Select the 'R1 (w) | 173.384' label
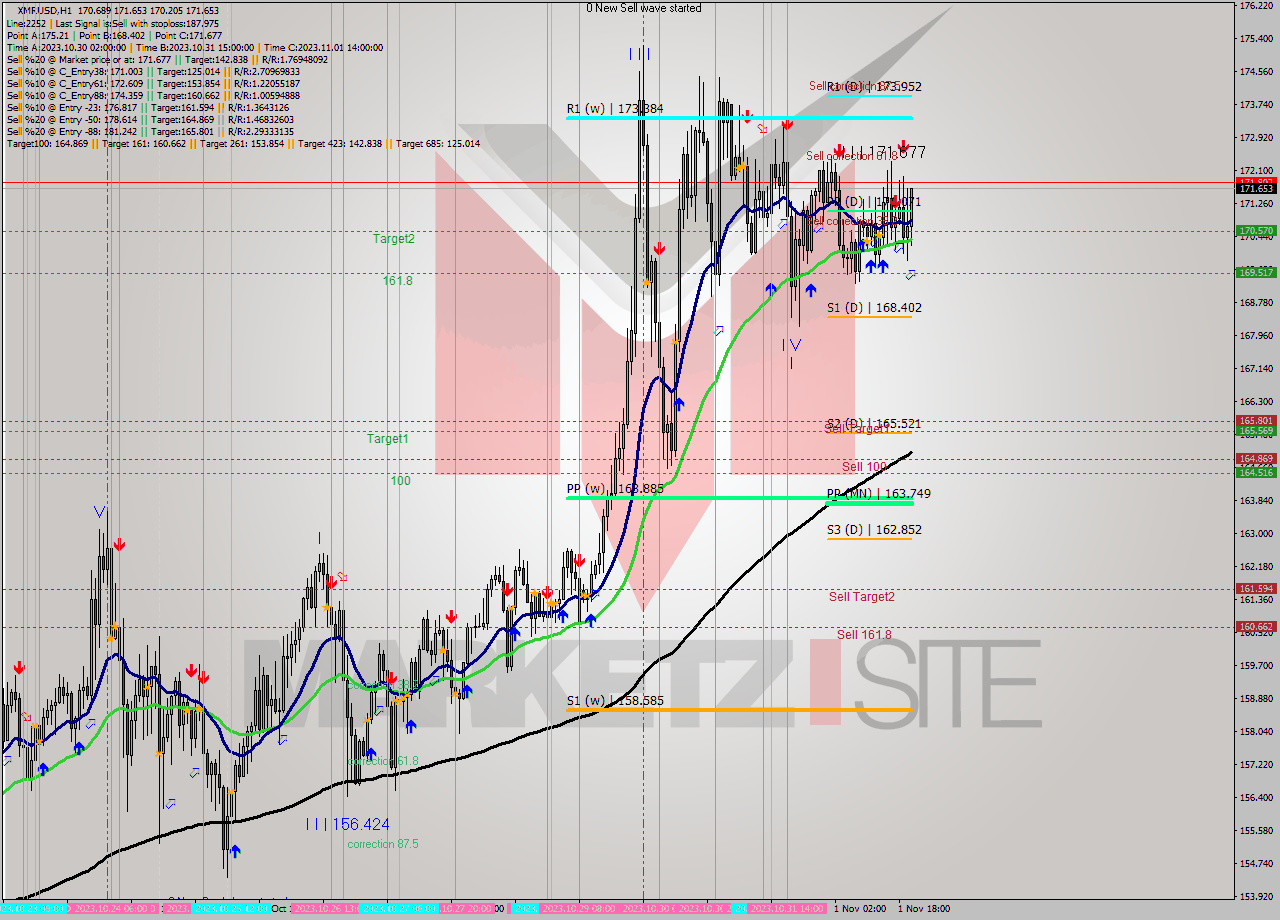1280x920 pixels. click(615, 108)
